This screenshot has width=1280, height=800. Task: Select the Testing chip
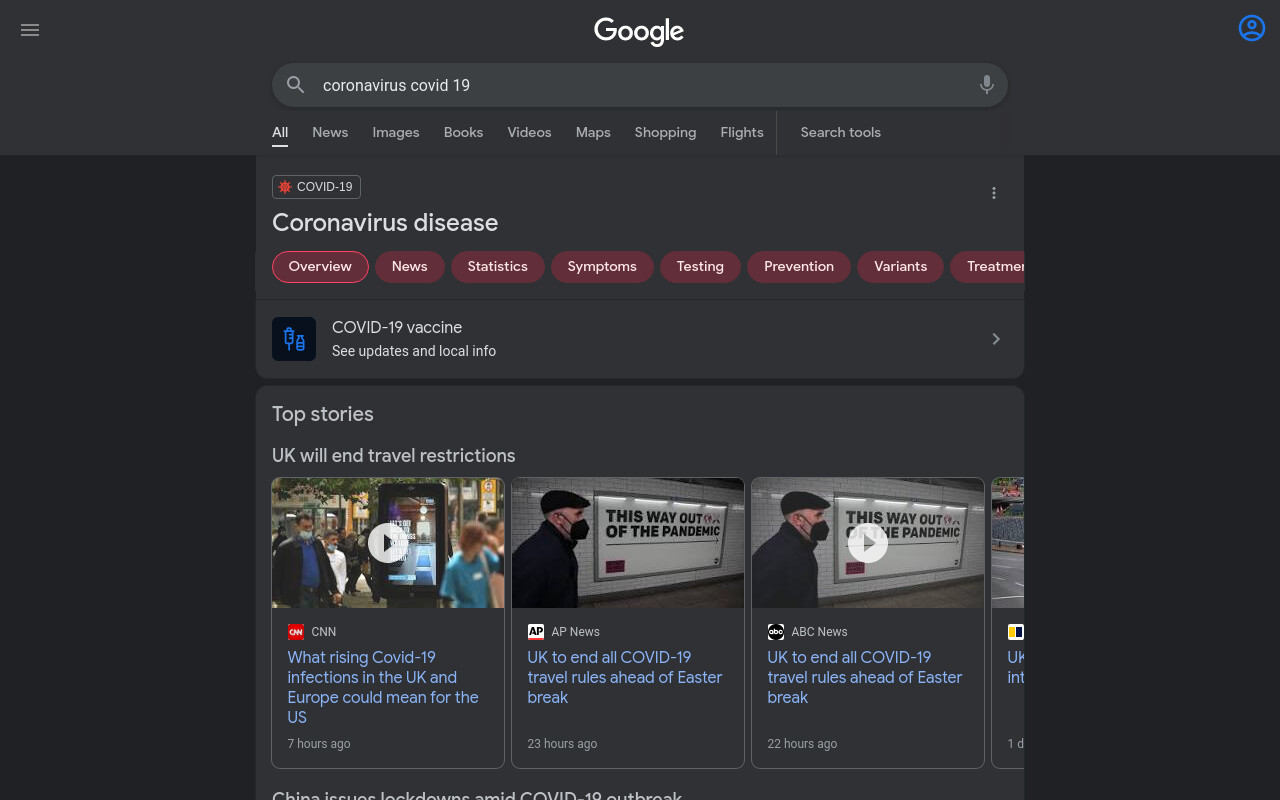700,267
